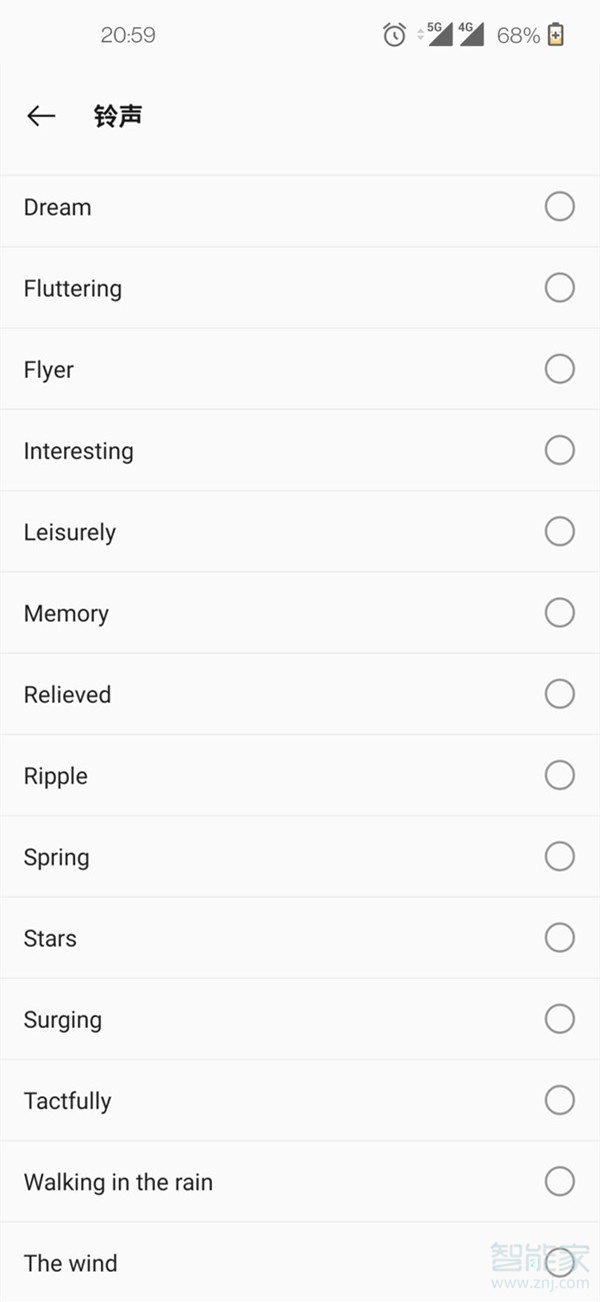Image resolution: width=600 pixels, height=1302 pixels.
Task: Tap the battery status icon
Action: click(556, 35)
